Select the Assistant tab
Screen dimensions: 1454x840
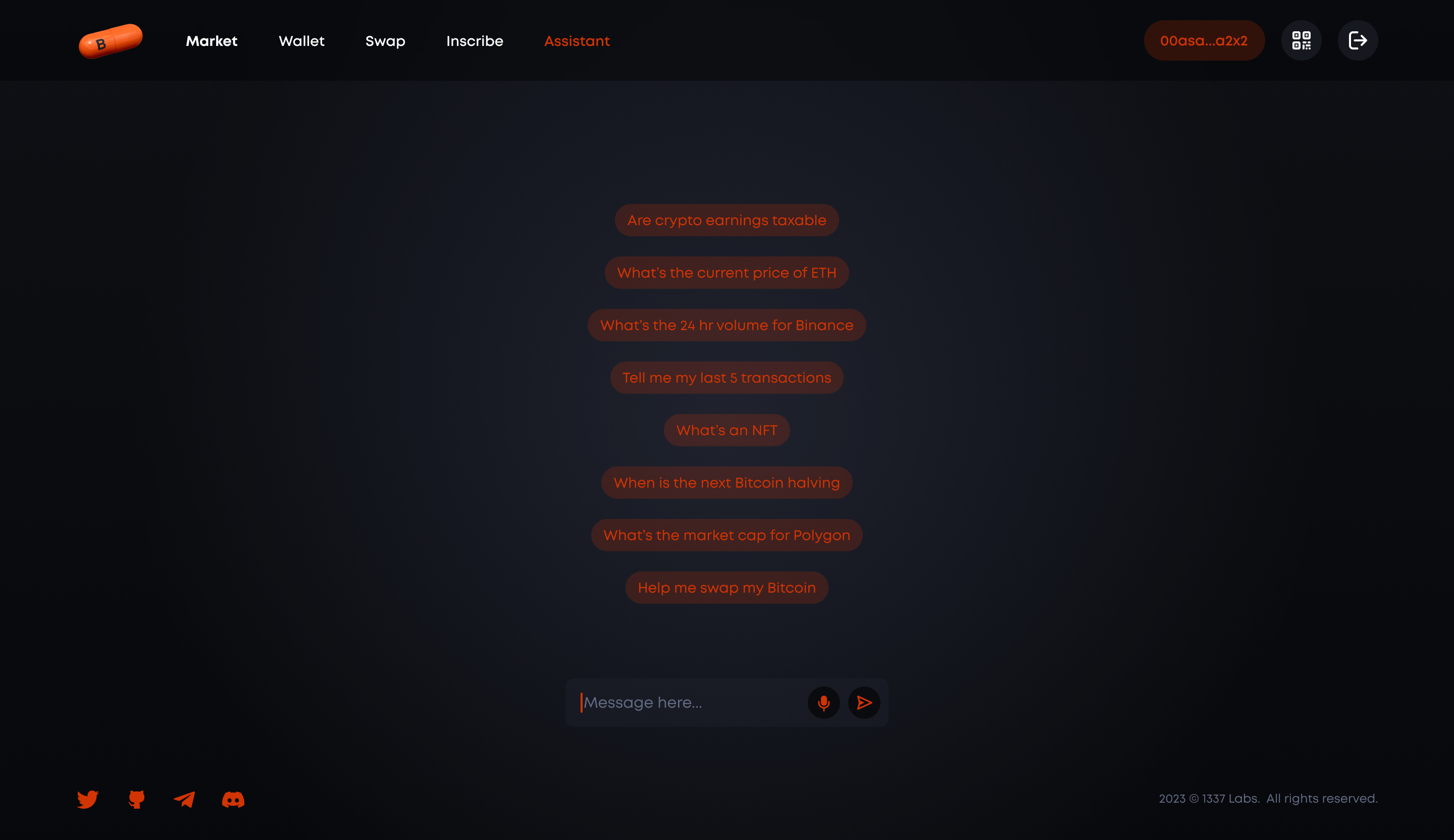point(577,41)
